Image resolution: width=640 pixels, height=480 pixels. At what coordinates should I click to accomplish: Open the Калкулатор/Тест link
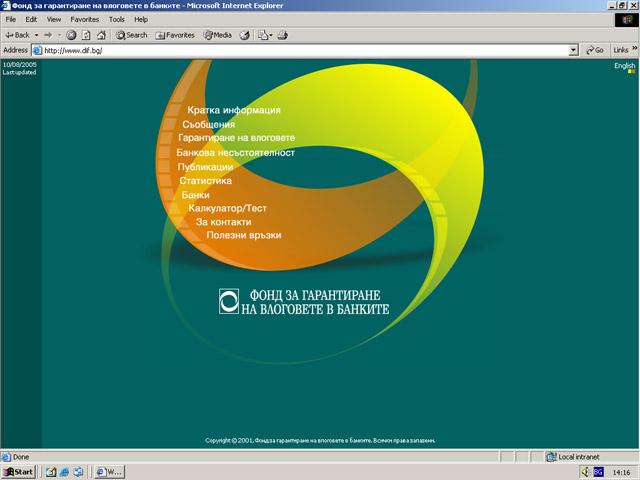click(x=227, y=208)
